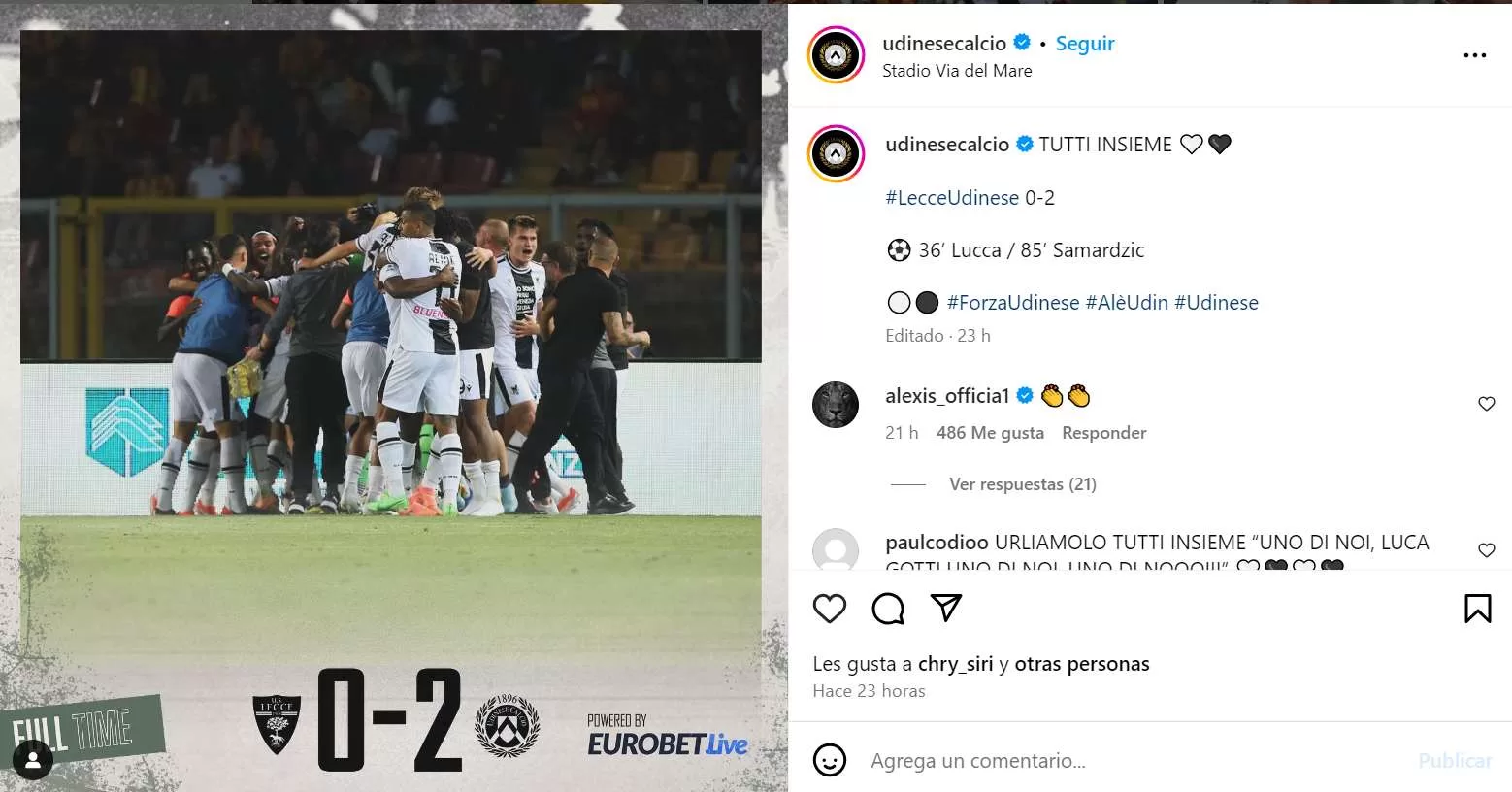Like the alexis_officia1 comment
The width and height of the screenshot is (1512, 792).
1486,404
